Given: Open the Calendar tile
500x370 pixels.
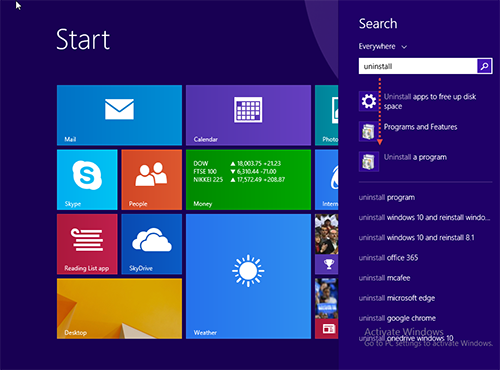Looking at the screenshot, I should point(248,115).
